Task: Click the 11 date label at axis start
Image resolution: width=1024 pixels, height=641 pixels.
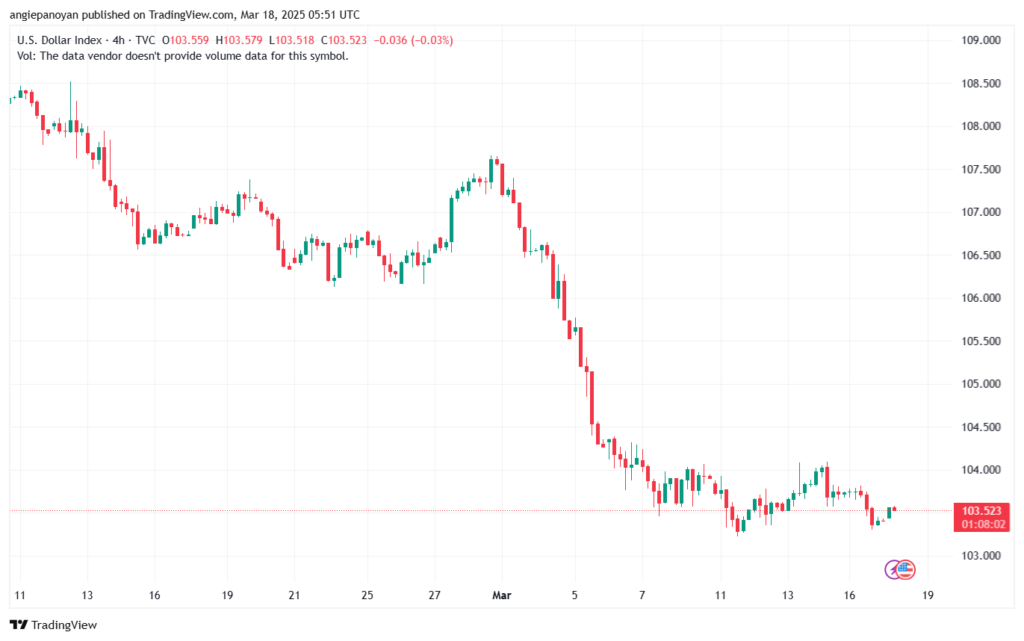Action: (x=20, y=595)
